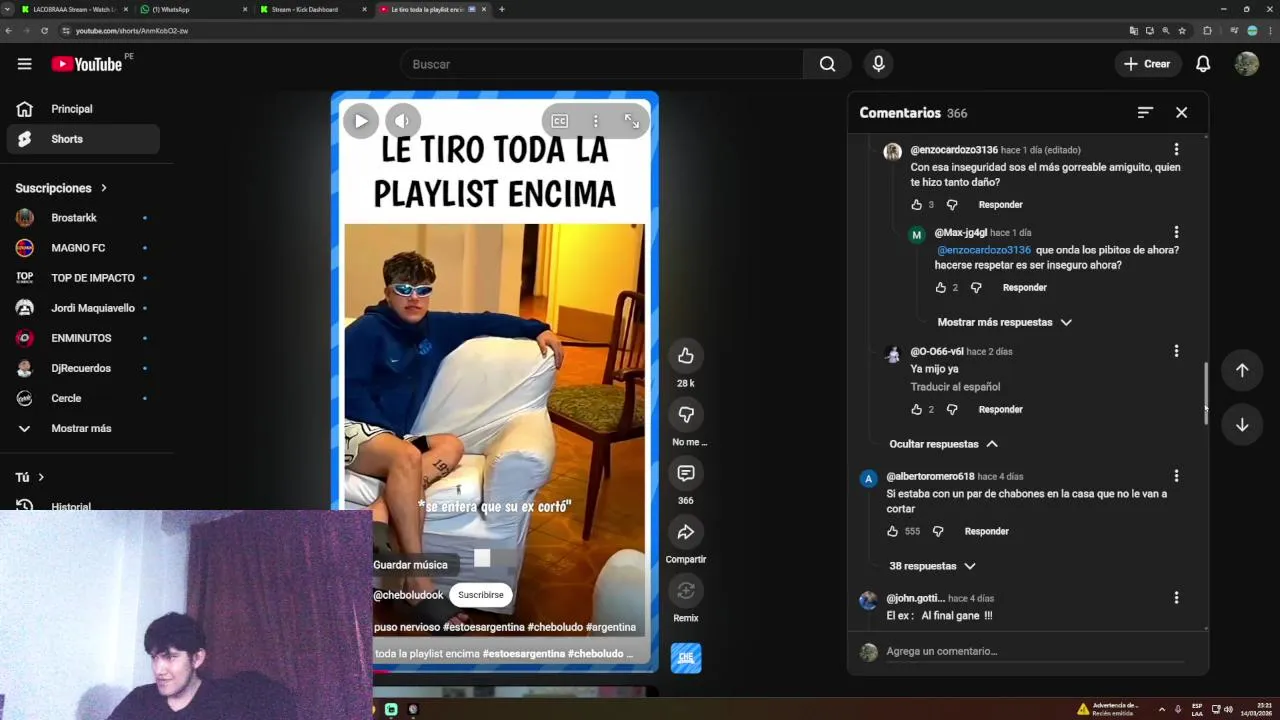Open options for the 'Ya mijo ya' comment
1280x720 pixels.
point(1176,352)
